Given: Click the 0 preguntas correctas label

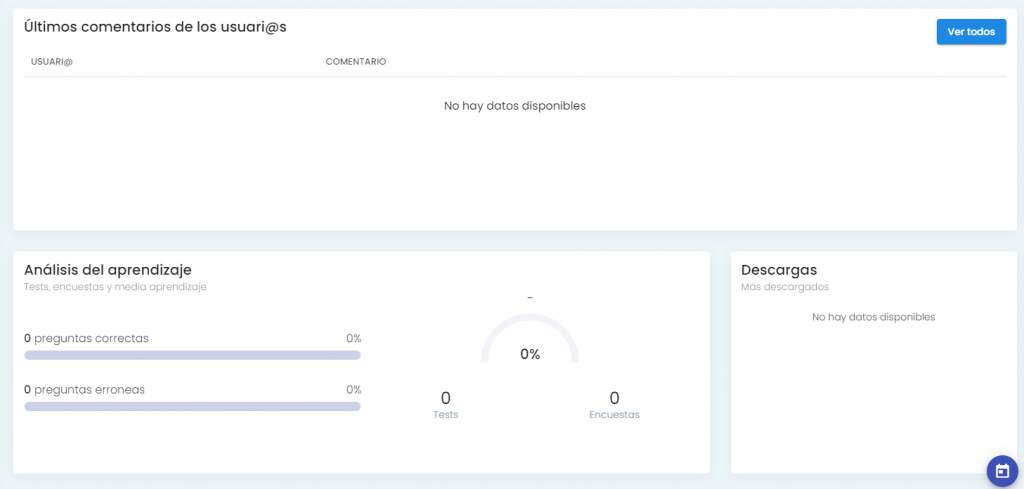Looking at the screenshot, I should click(86, 339).
